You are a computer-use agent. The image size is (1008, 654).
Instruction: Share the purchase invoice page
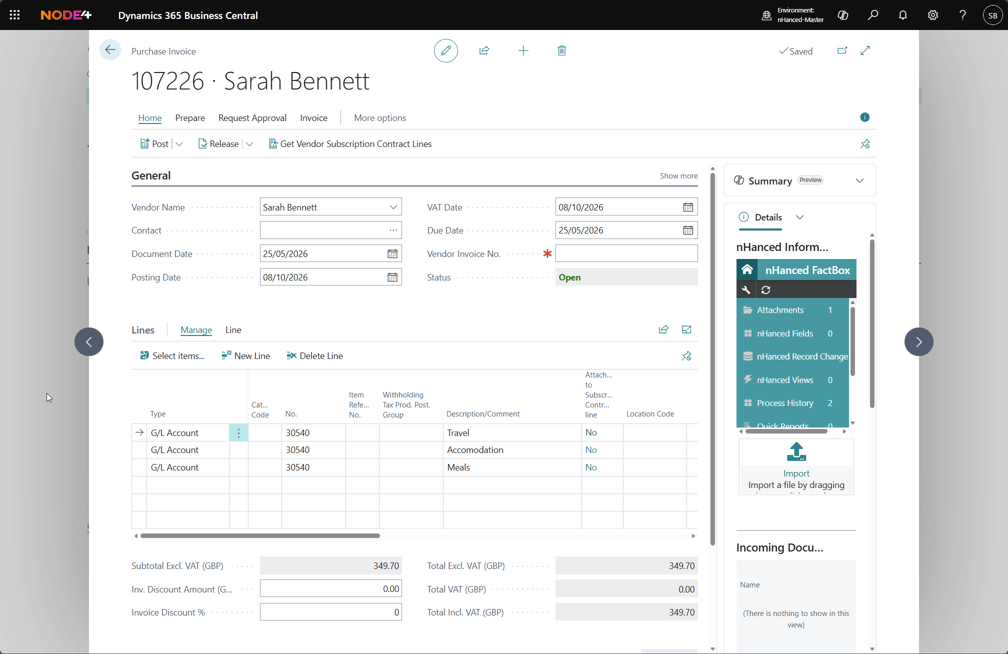click(484, 51)
